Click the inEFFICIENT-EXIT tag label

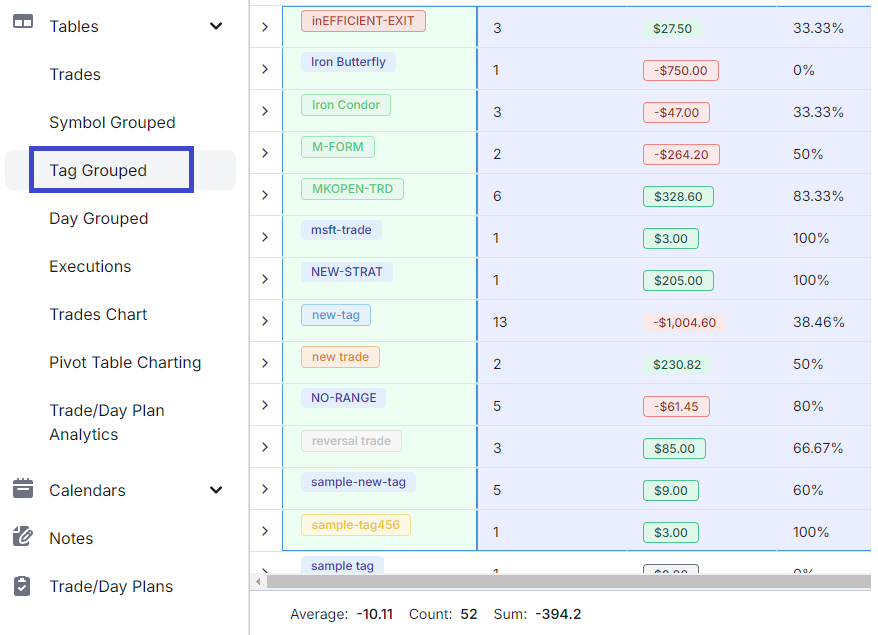coord(363,20)
